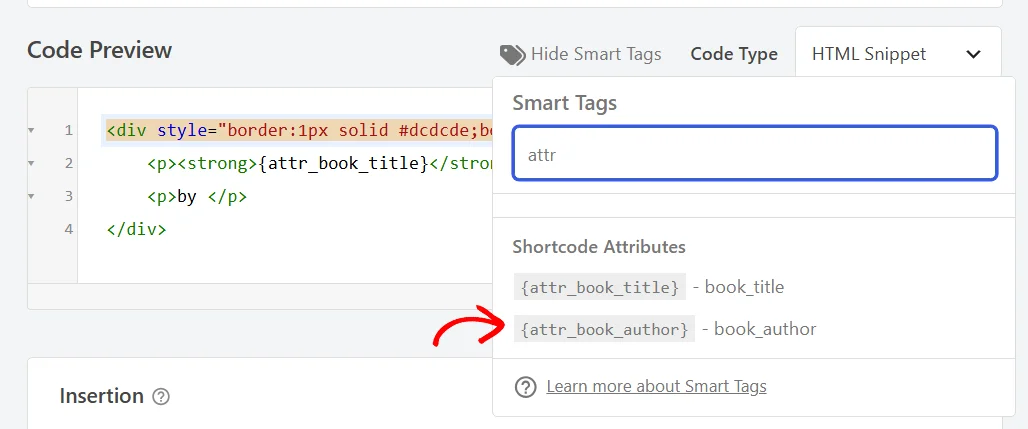Viewport: 1028px width, 429px height.
Task: Click the Hide Smart Tags tag icon
Action: 512,54
